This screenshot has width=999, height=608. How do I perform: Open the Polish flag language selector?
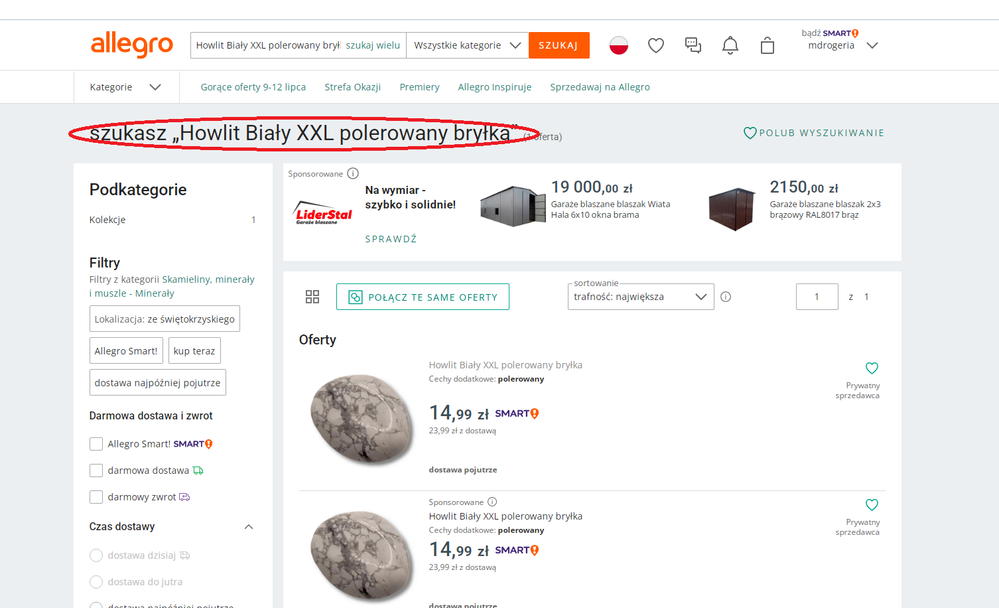coord(619,45)
